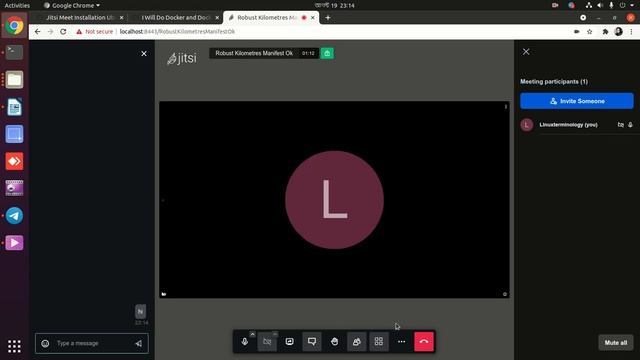640x360 pixels.
Task: Raise your hand
Action: click(334, 342)
